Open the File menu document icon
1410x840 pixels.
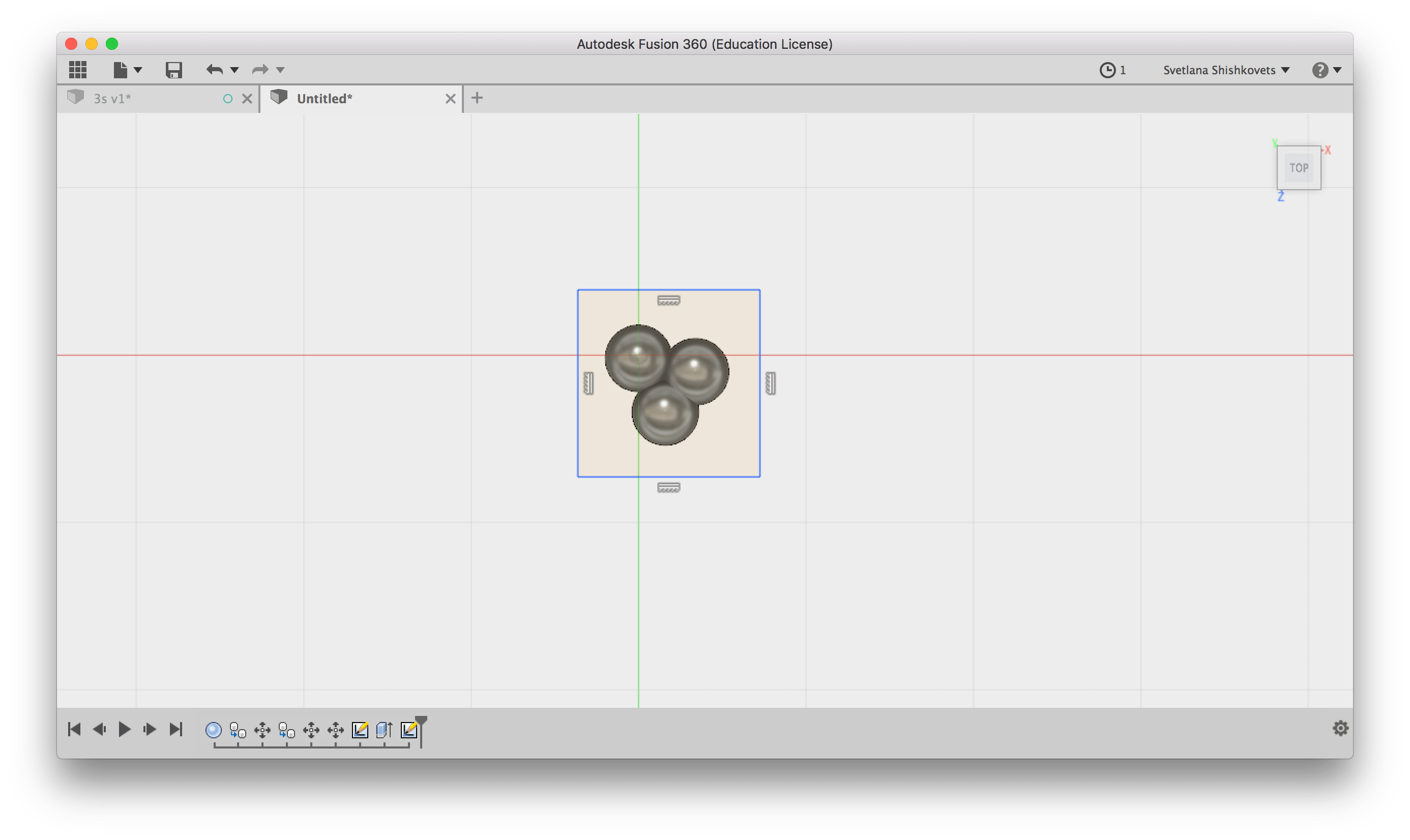[x=120, y=70]
